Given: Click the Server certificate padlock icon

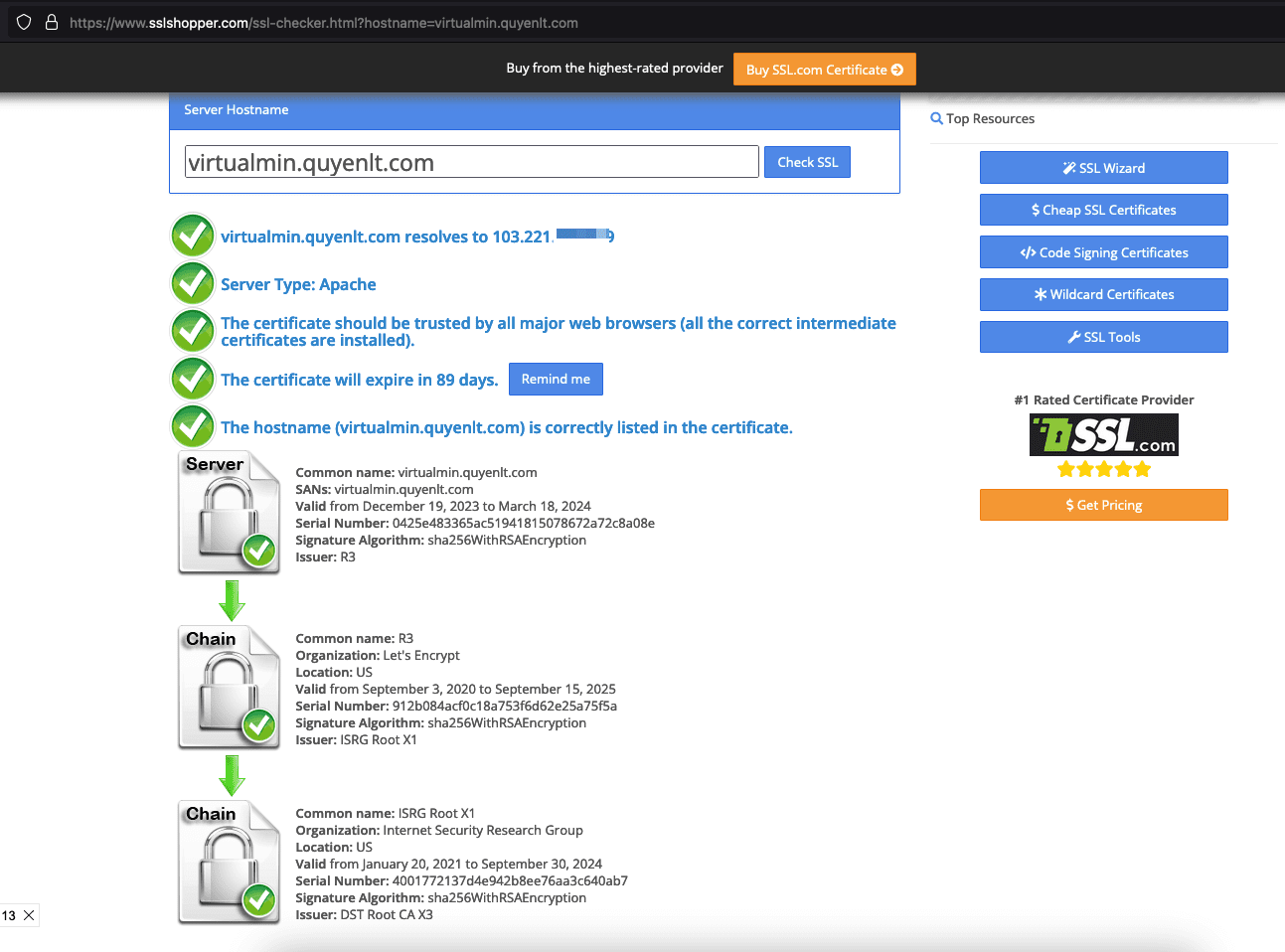Looking at the screenshot, I should tap(229, 513).
